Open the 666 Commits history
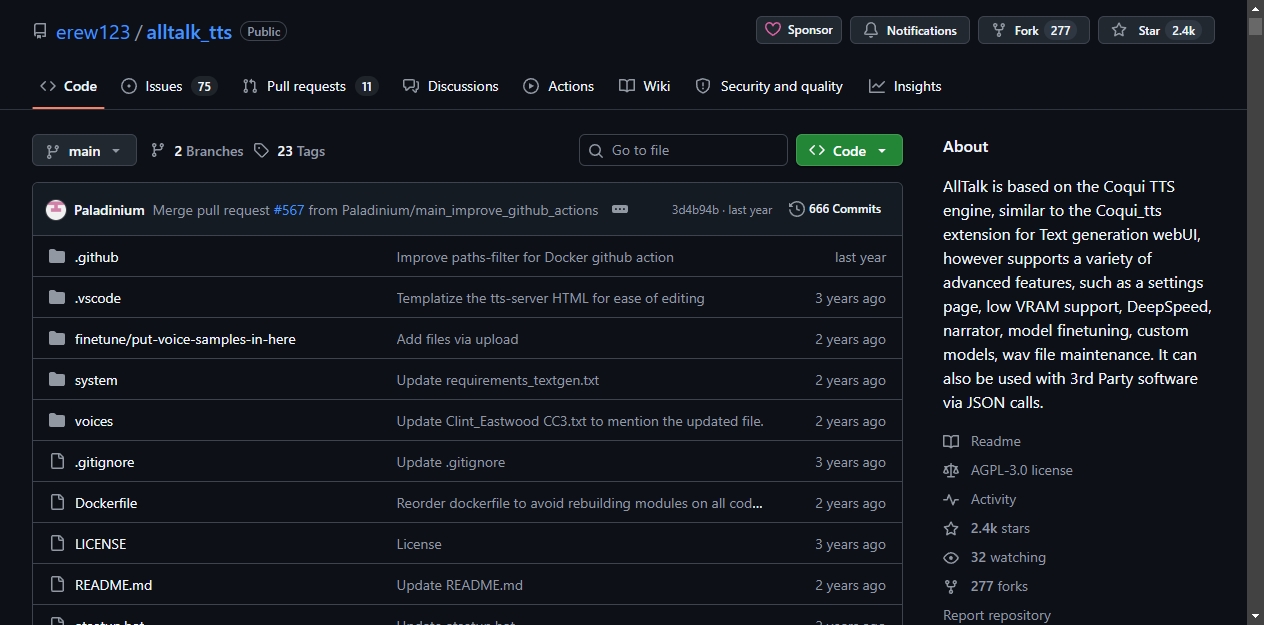1264x625 pixels. [x=835, y=209]
